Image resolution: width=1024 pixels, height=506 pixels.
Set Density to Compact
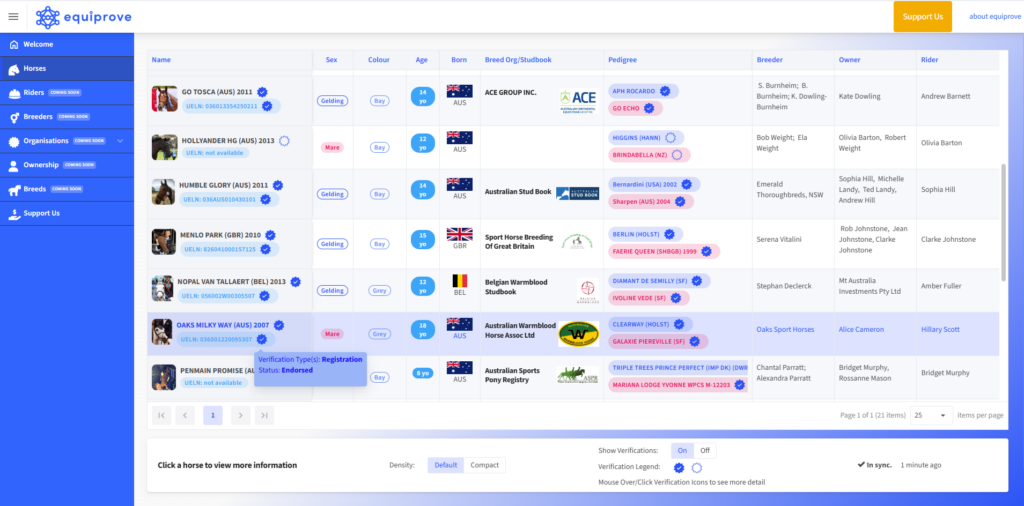485,465
